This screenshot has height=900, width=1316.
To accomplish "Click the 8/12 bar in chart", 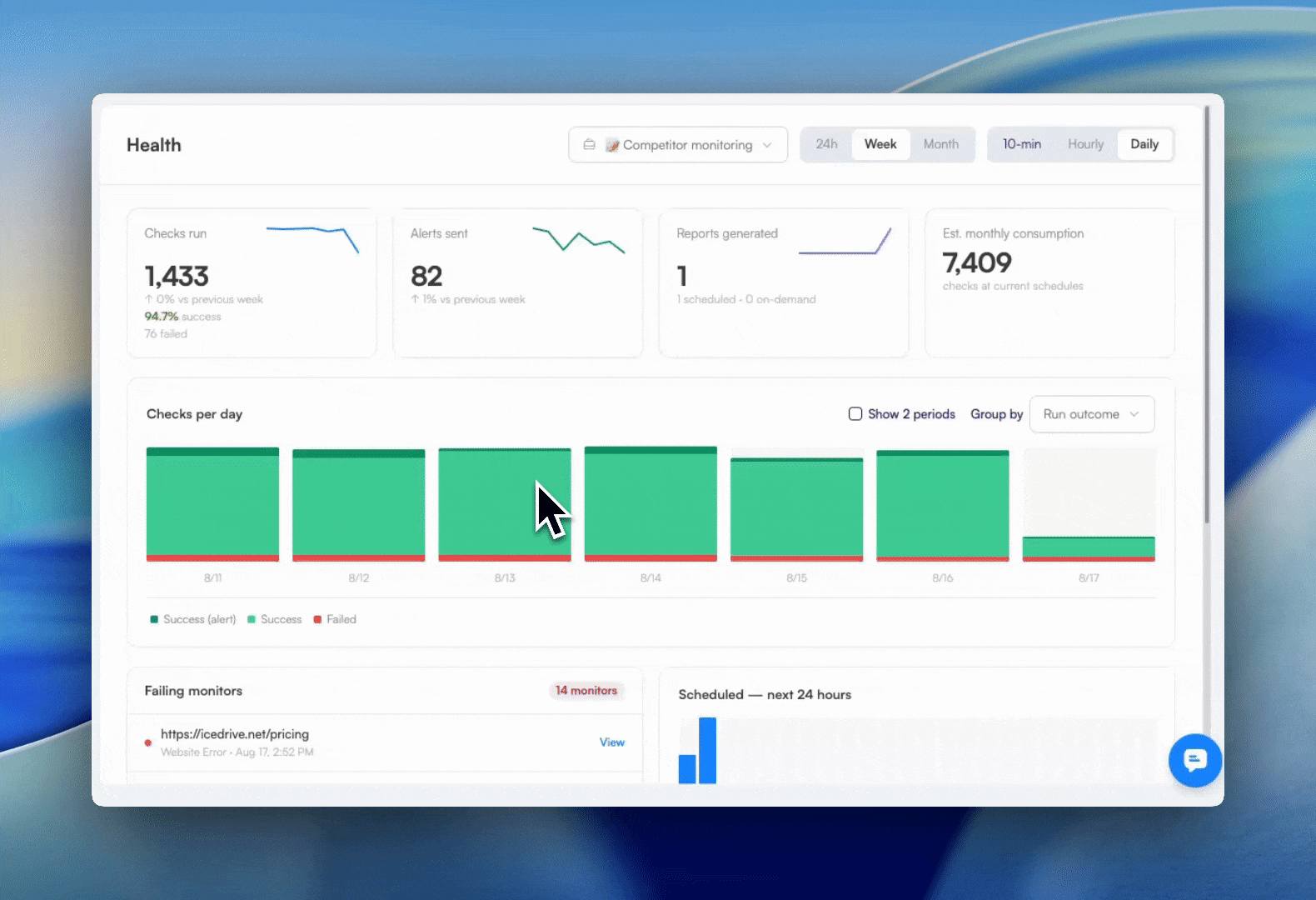I will tap(359, 505).
